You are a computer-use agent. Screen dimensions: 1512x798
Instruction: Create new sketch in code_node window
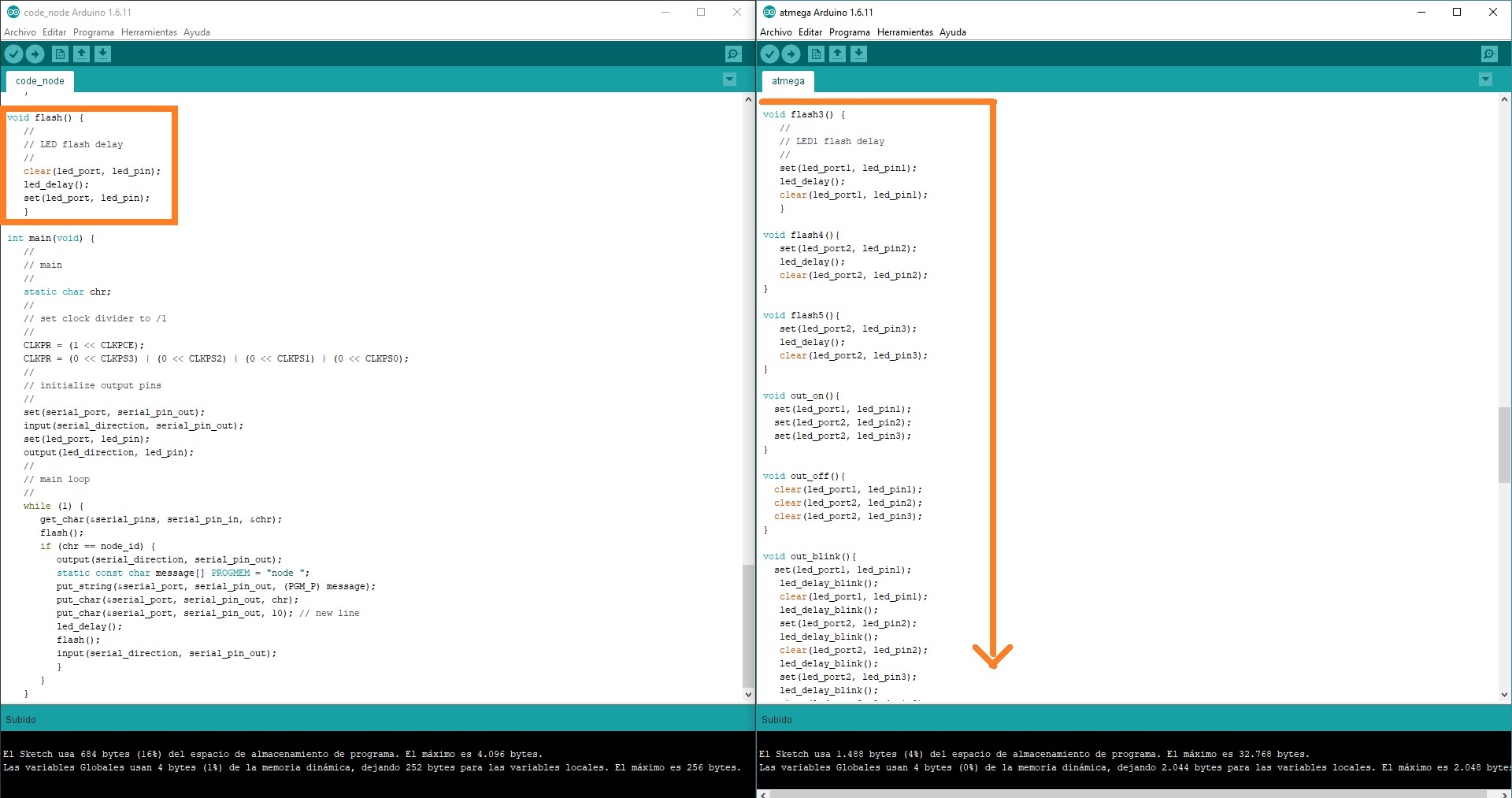click(60, 54)
